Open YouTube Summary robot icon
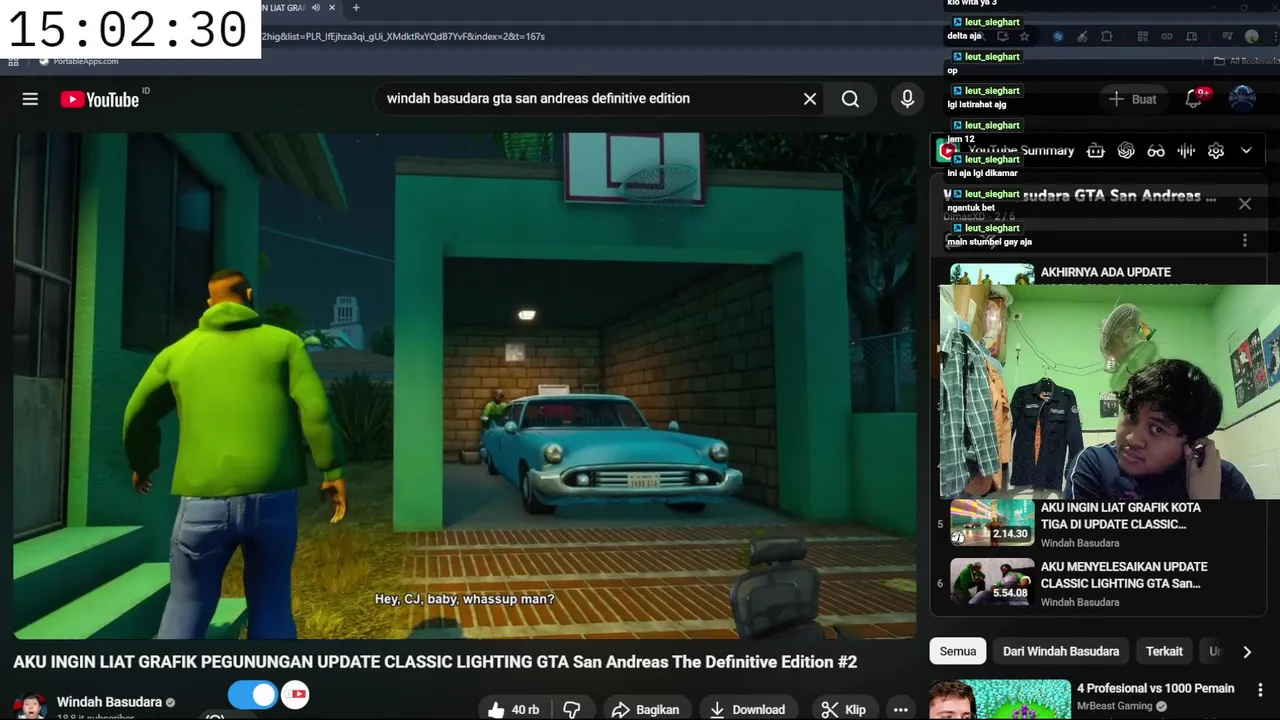 pyautogui.click(x=1096, y=151)
